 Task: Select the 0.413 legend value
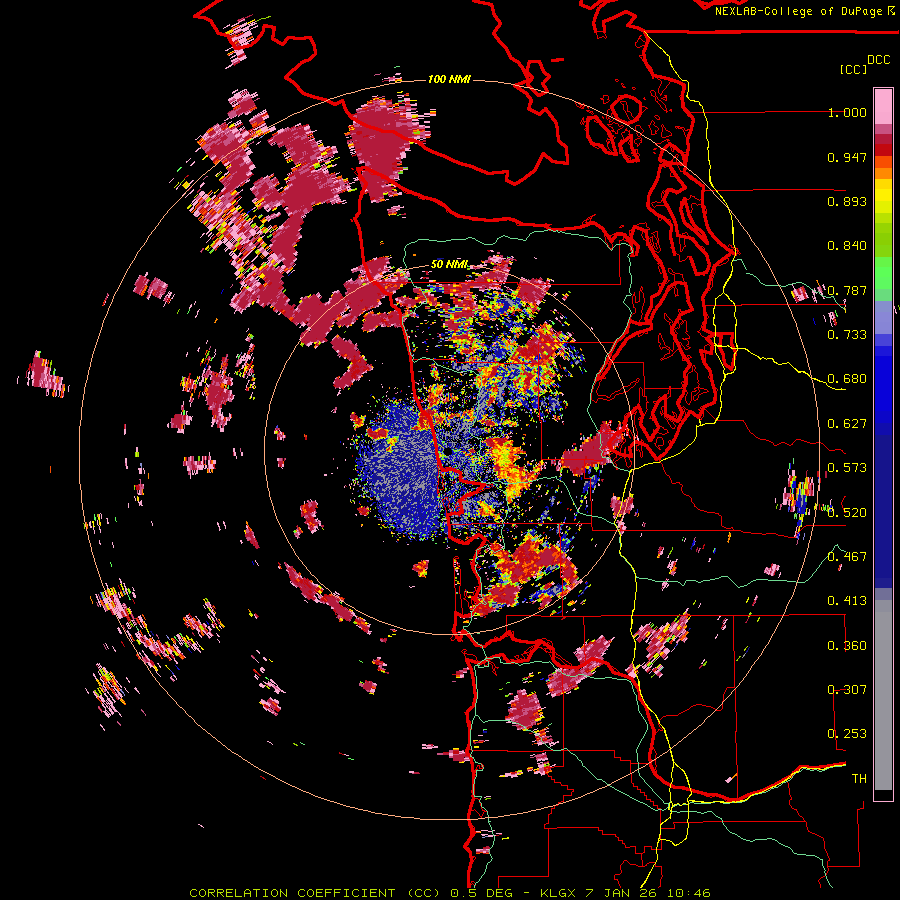coord(847,601)
